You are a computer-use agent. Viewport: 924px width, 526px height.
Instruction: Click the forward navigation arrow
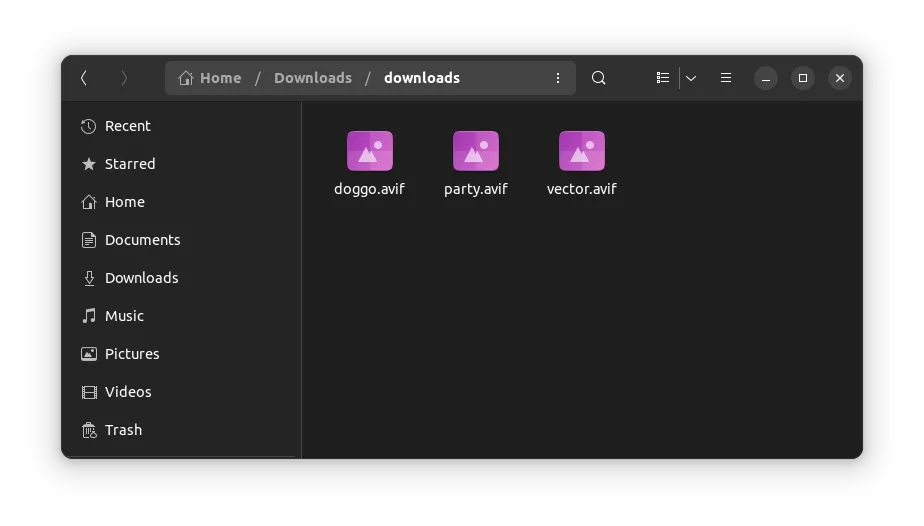click(124, 78)
